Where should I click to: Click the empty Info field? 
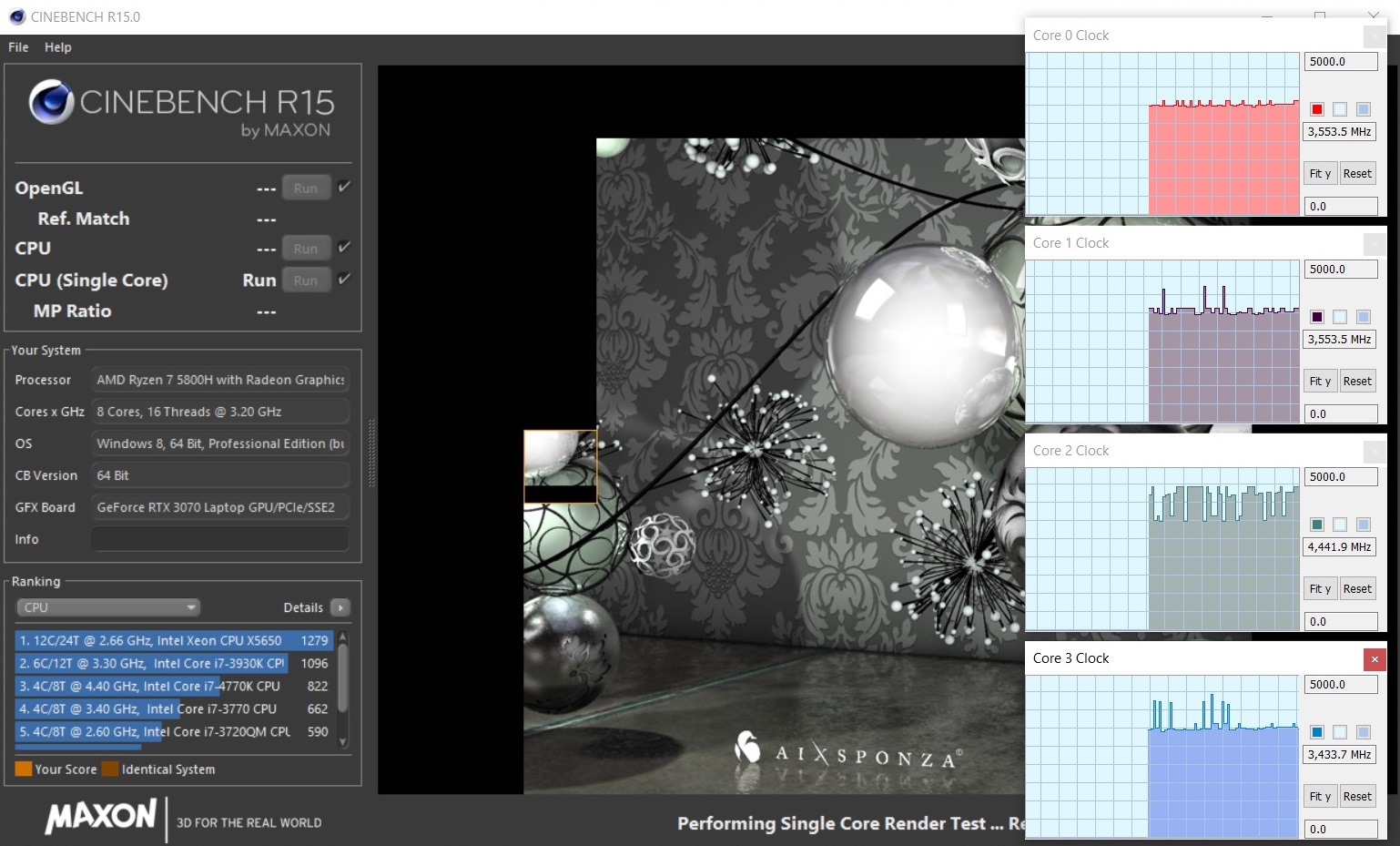pyautogui.click(x=220, y=539)
